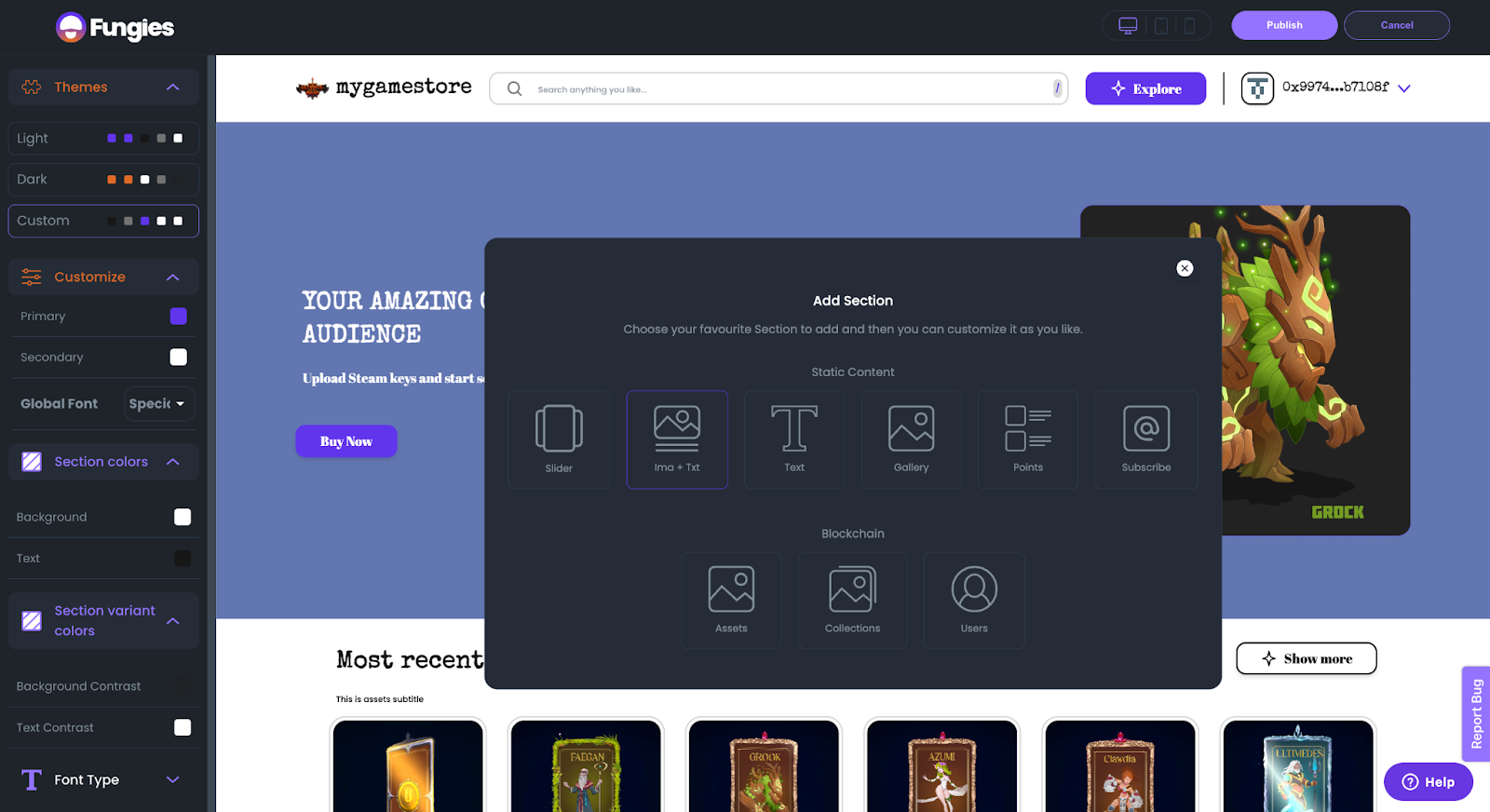Add a Text section

pos(794,439)
